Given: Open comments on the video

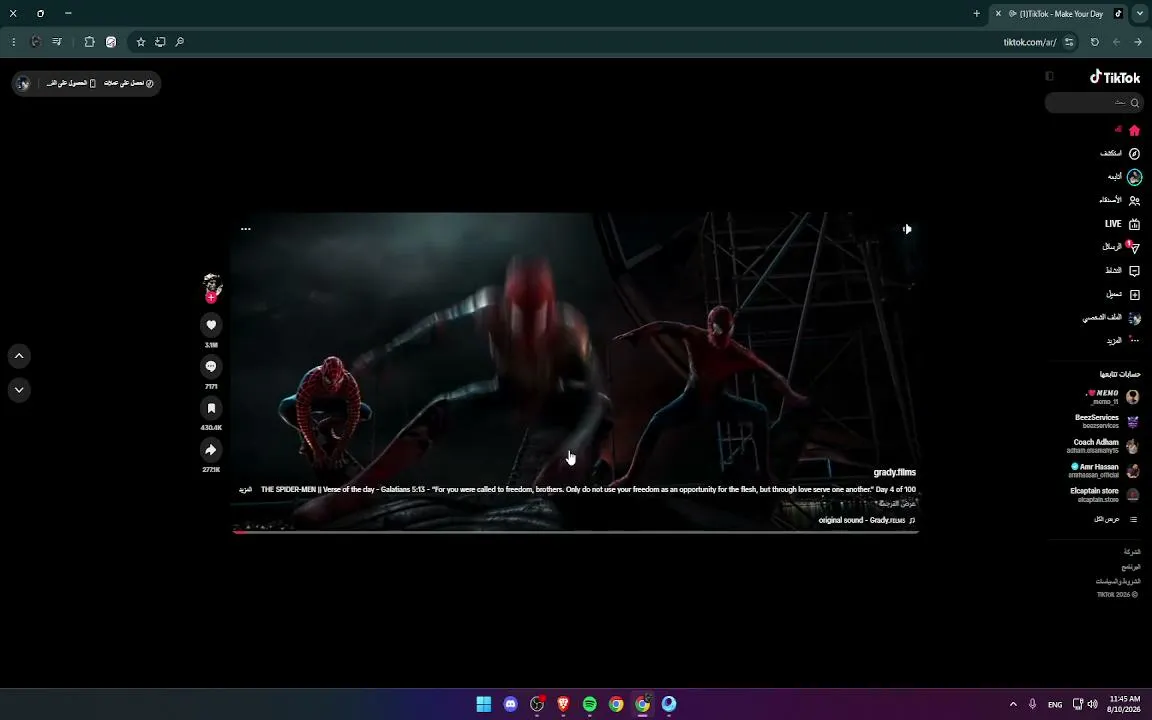Looking at the screenshot, I should (211, 366).
